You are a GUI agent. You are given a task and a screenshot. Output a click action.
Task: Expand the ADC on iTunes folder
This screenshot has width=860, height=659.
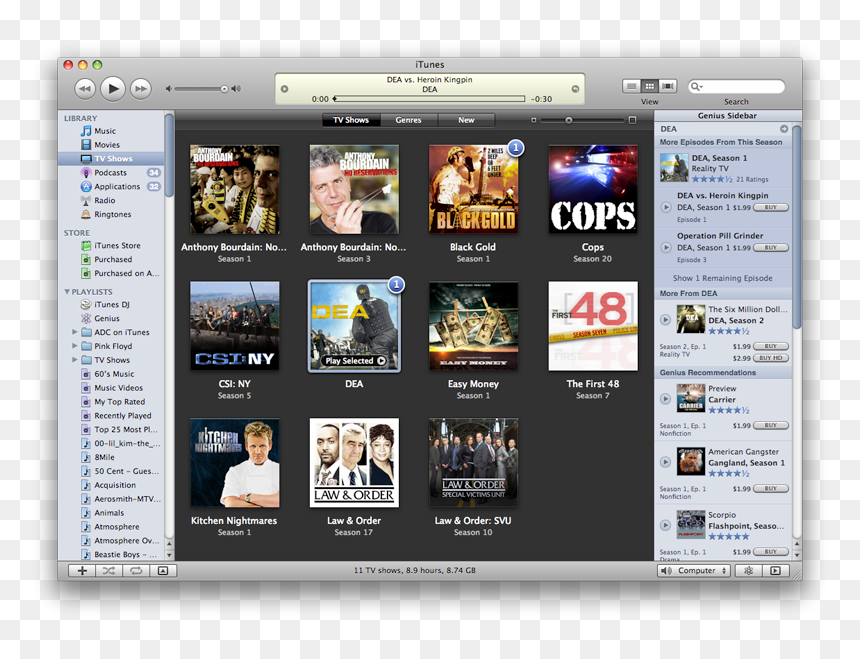(x=75, y=332)
